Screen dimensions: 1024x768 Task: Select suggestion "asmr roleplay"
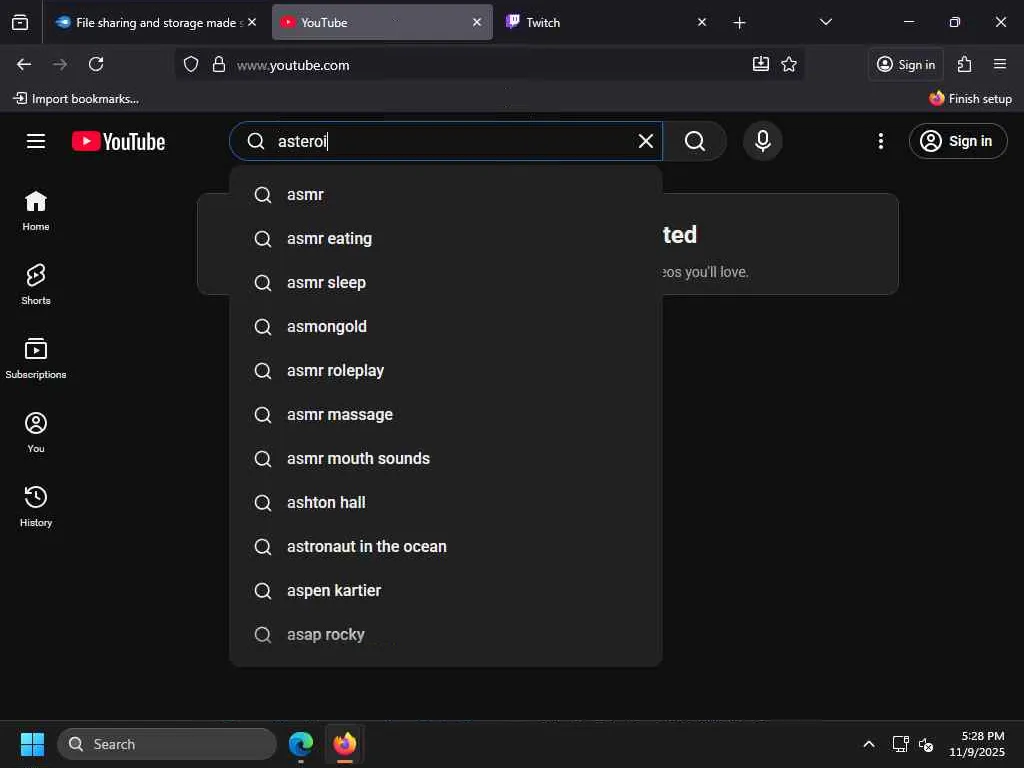[446, 370]
